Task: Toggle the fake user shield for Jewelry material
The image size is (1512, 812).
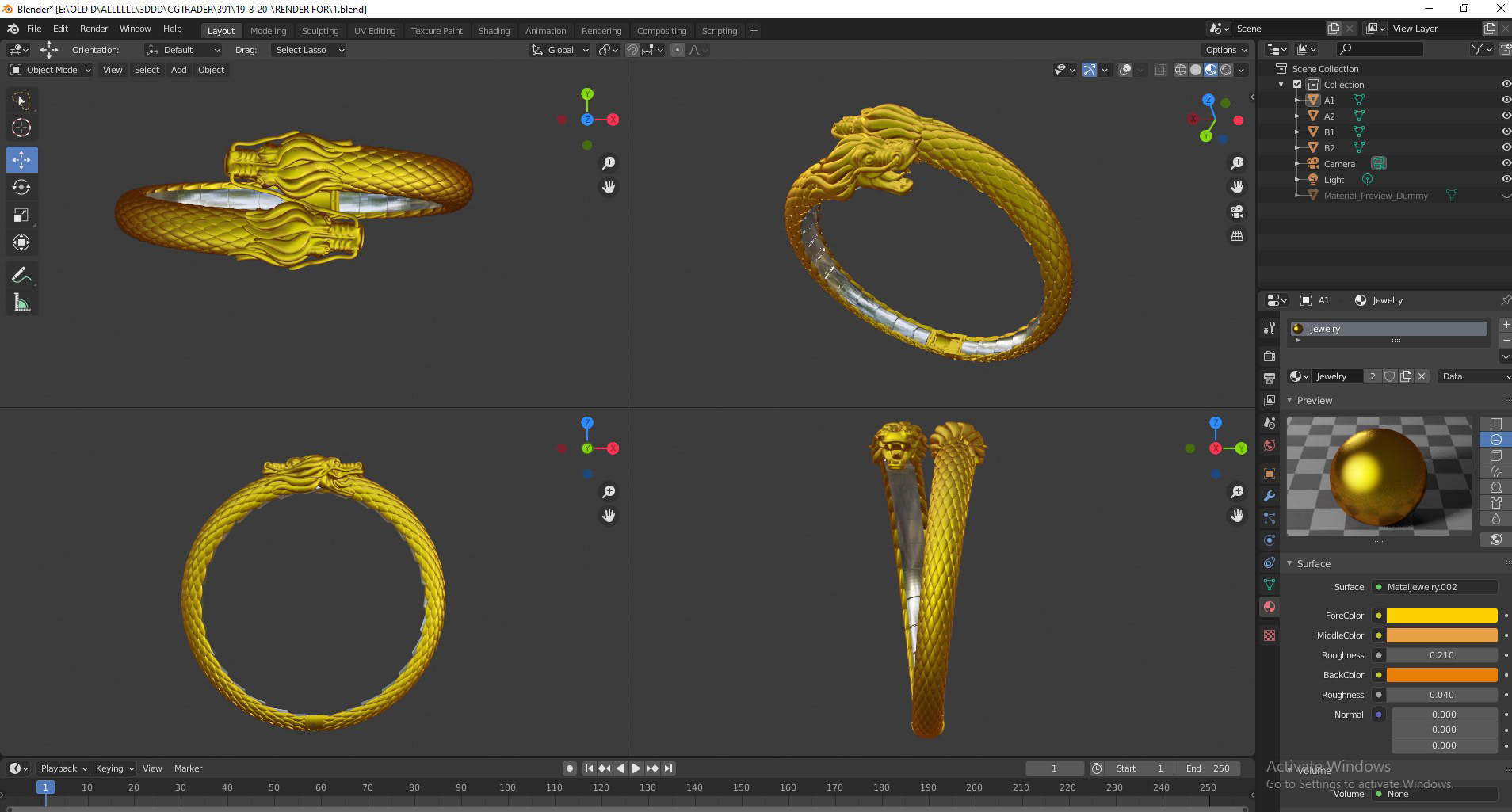Action: click(x=1389, y=376)
